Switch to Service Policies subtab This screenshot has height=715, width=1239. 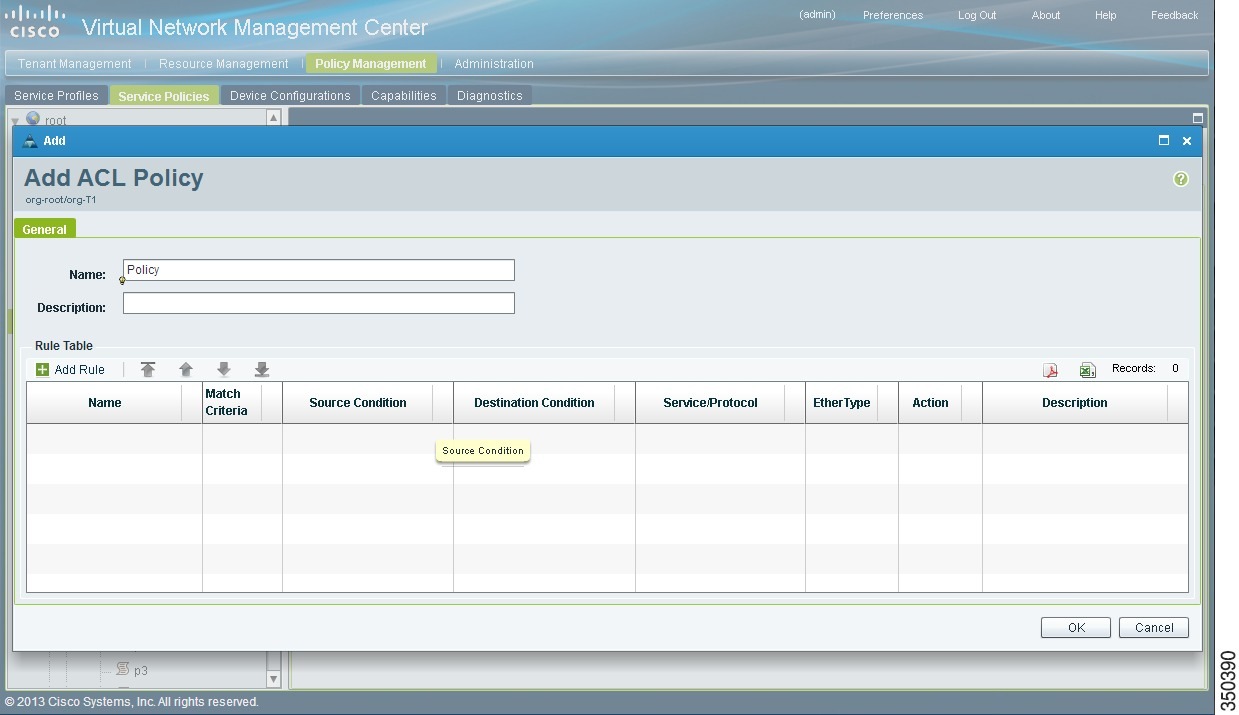[164, 96]
